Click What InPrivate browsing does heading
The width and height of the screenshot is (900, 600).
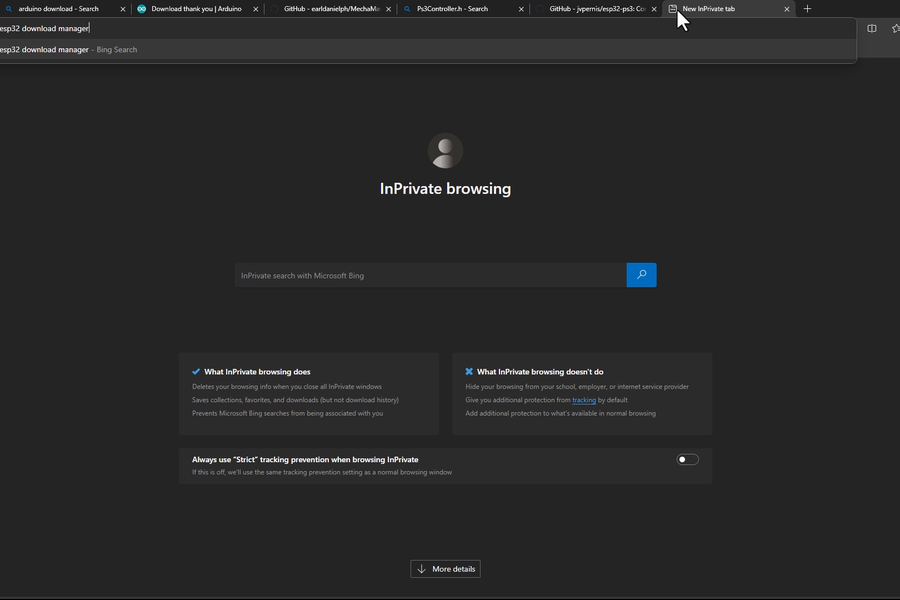257,371
